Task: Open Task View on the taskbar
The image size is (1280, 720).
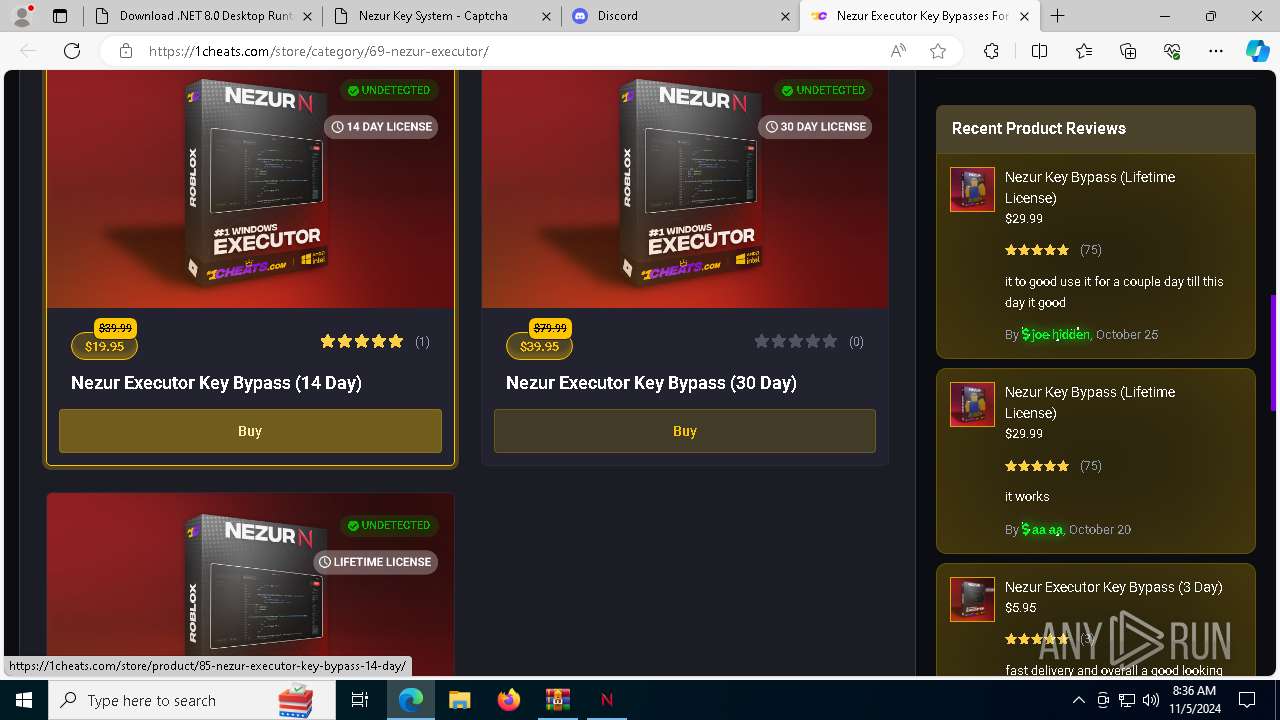Action: pyautogui.click(x=360, y=700)
